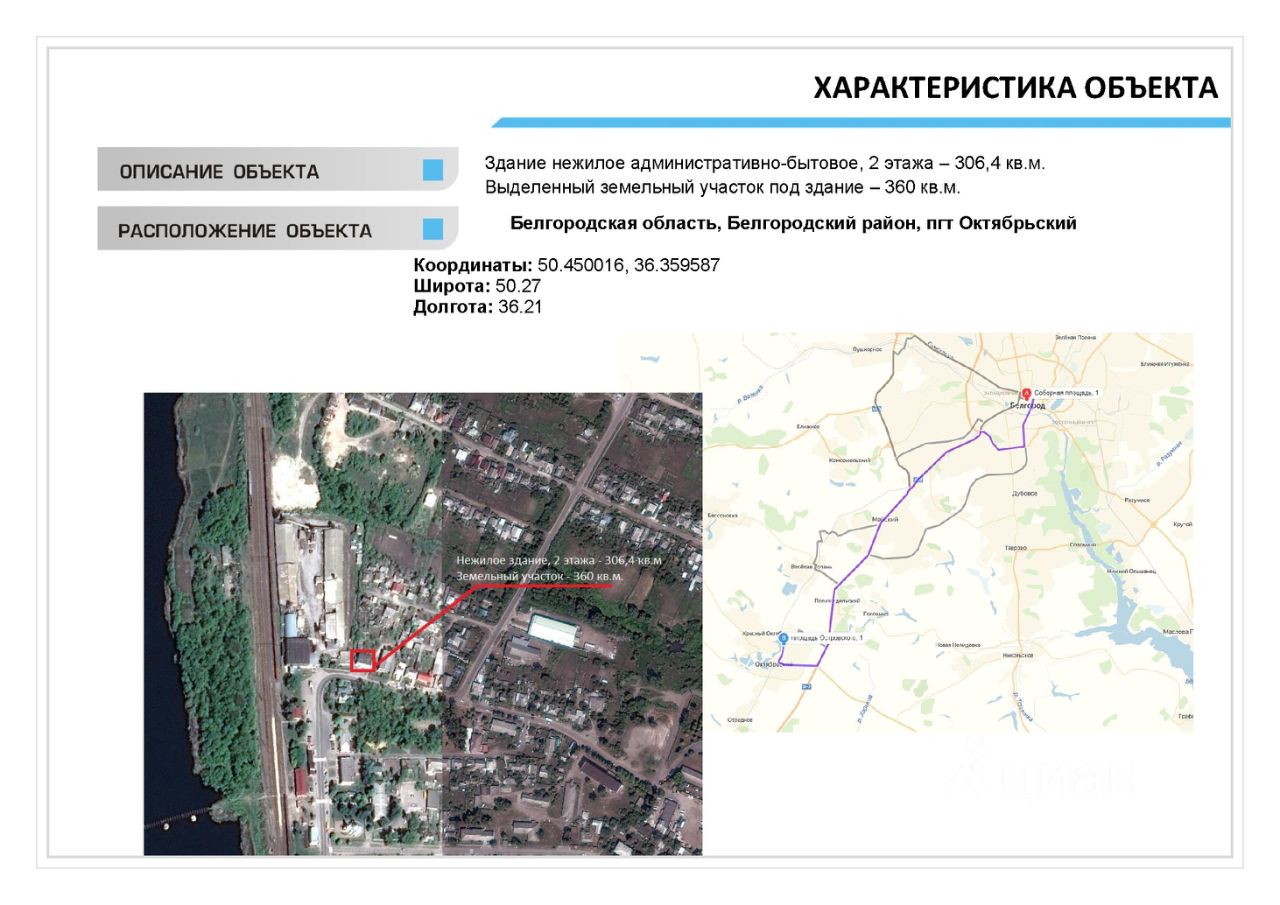Click the ХАРАКТЕРИСТИКА ОБЪЕКТА heading
The image size is (1280, 905).
click(1016, 88)
